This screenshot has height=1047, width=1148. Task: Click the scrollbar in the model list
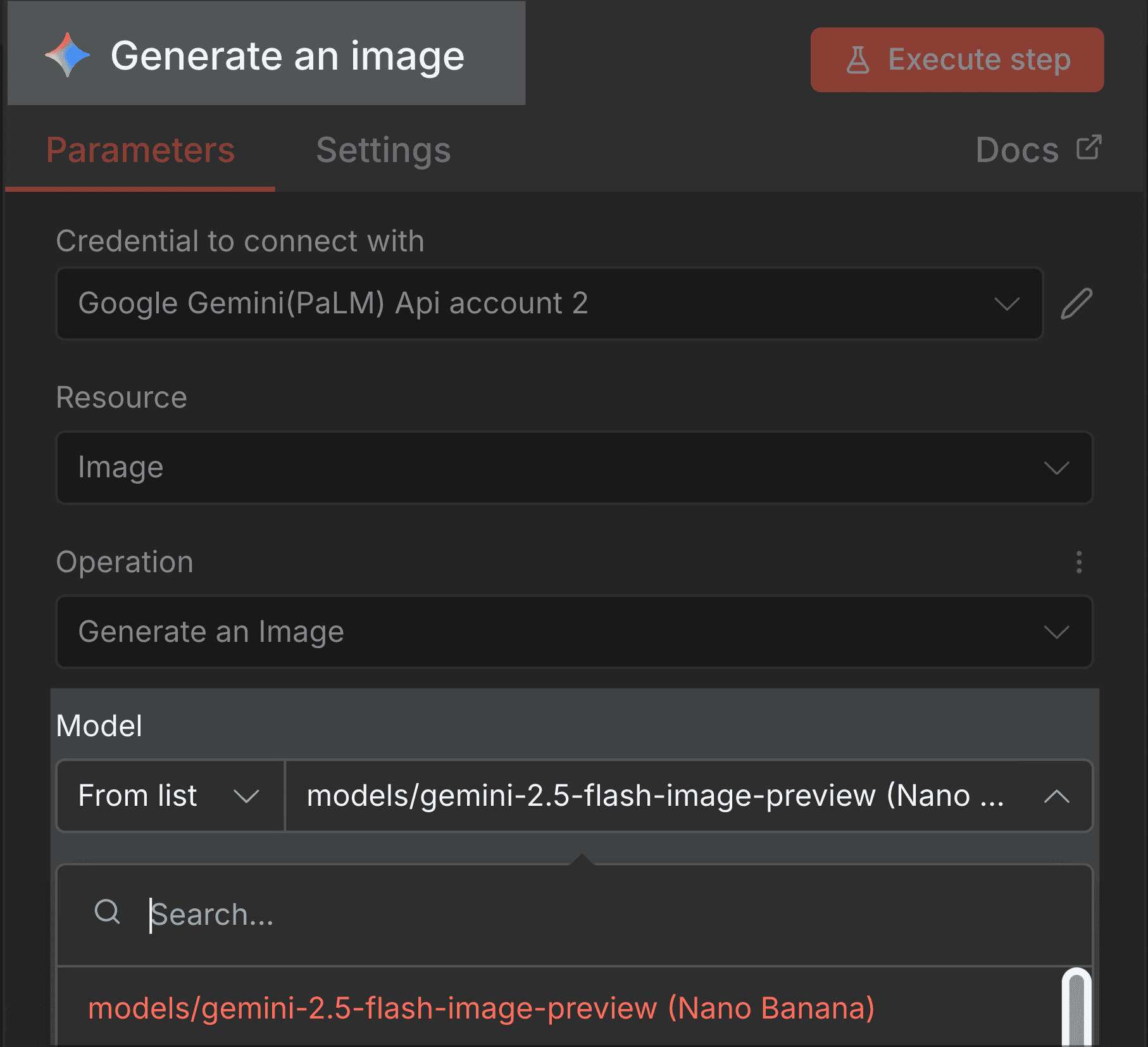click(x=1076, y=1006)
